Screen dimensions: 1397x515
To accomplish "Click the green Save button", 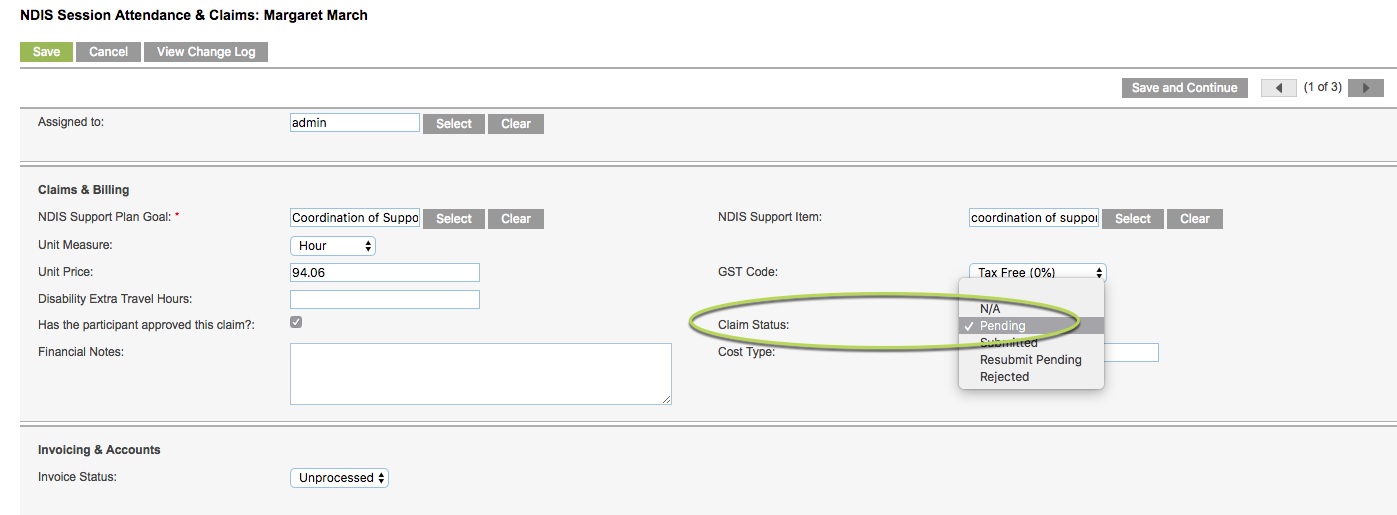I will [x=46, y=52].
